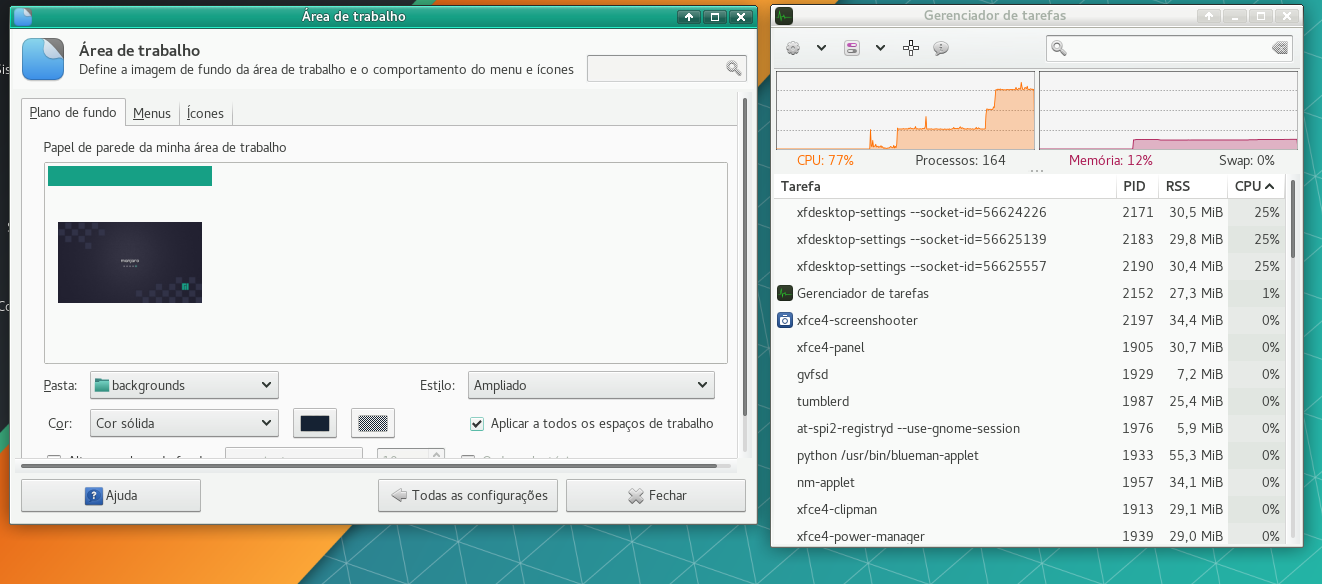This screenshot has height=584, width=1322.
Task: Click the Gerenciador de tarefas process icon
Action: (785, 293)
